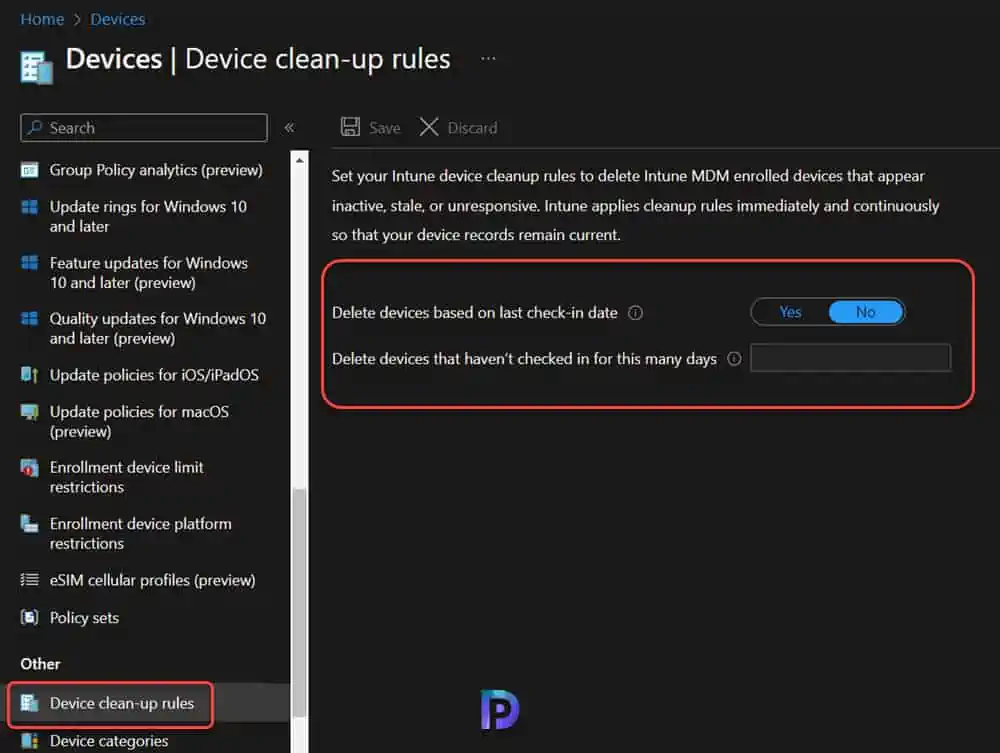Click the Quality updates Windows logo icon

pyautogui.click(x=29, y=318)
